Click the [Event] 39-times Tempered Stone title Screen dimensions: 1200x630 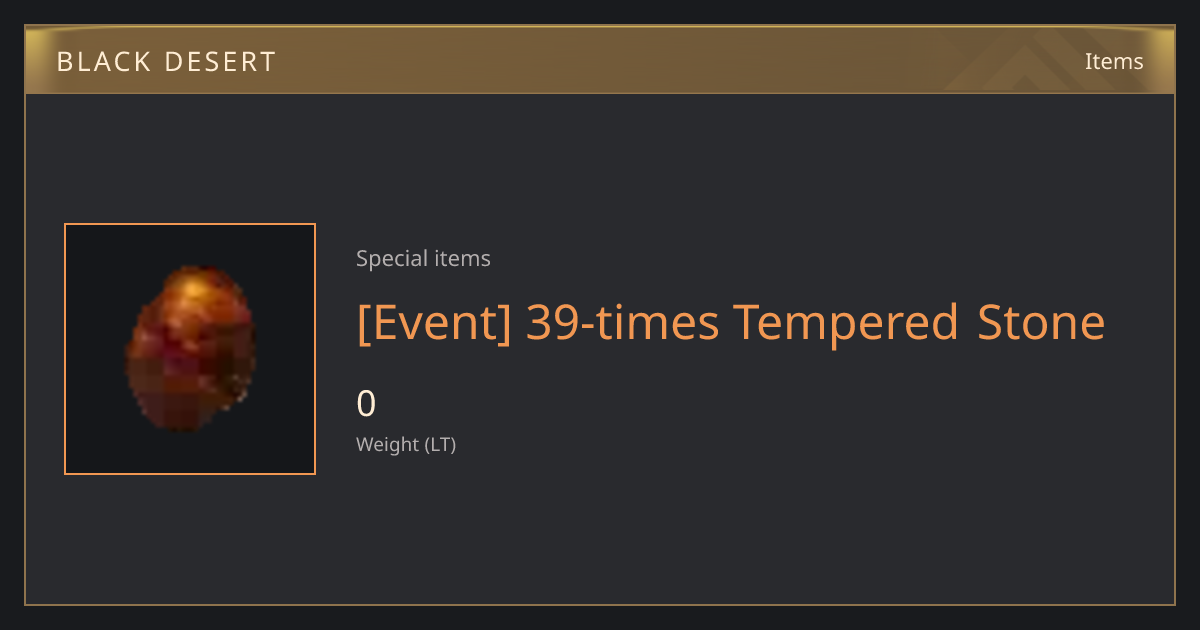click(x=731, y=323)
